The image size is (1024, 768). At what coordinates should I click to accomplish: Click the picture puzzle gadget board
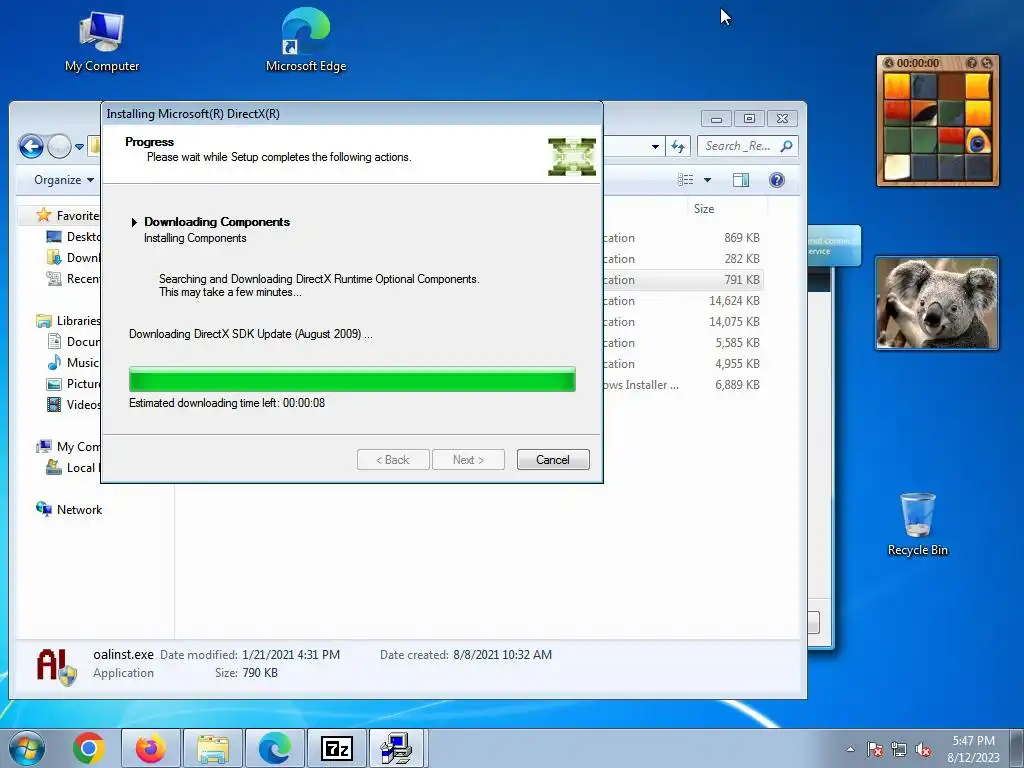(937, 127)
